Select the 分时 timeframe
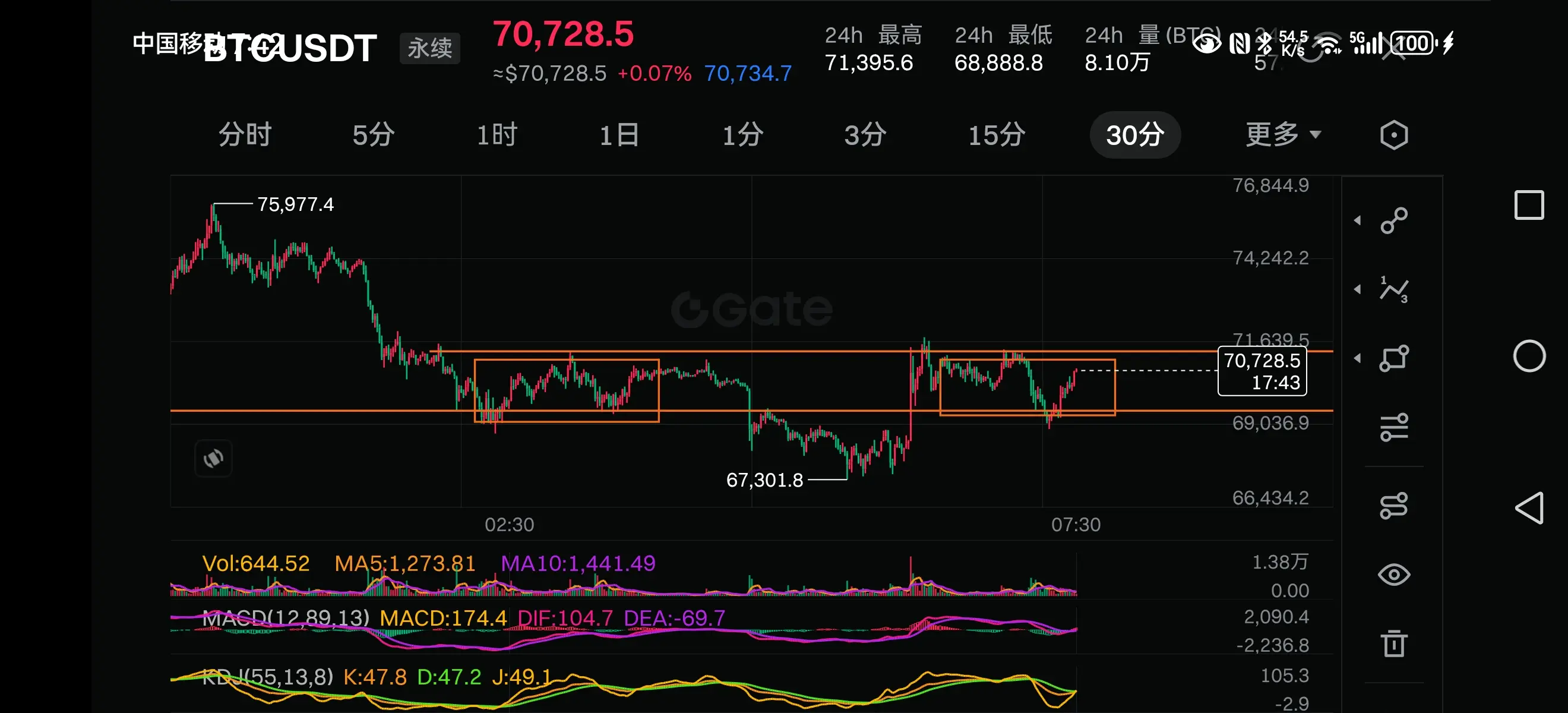 click(x=245, y=134)
